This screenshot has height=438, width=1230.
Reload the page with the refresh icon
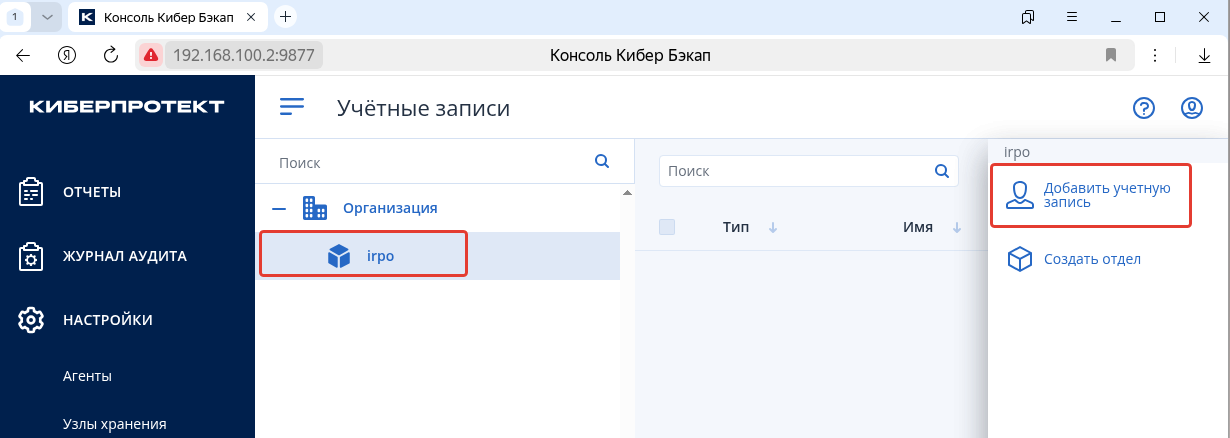point(112,55)
